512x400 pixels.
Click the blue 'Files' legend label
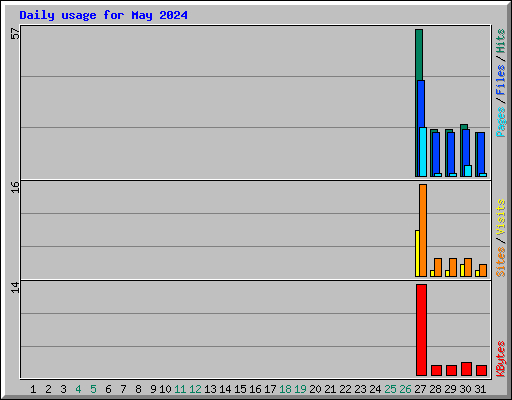pos(500,80)
